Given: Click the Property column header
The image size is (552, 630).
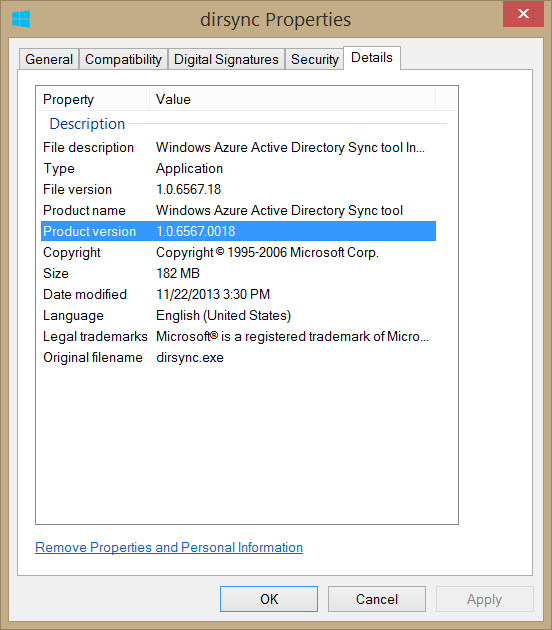Looking at the screenshot, I should (x=93, y=99).
